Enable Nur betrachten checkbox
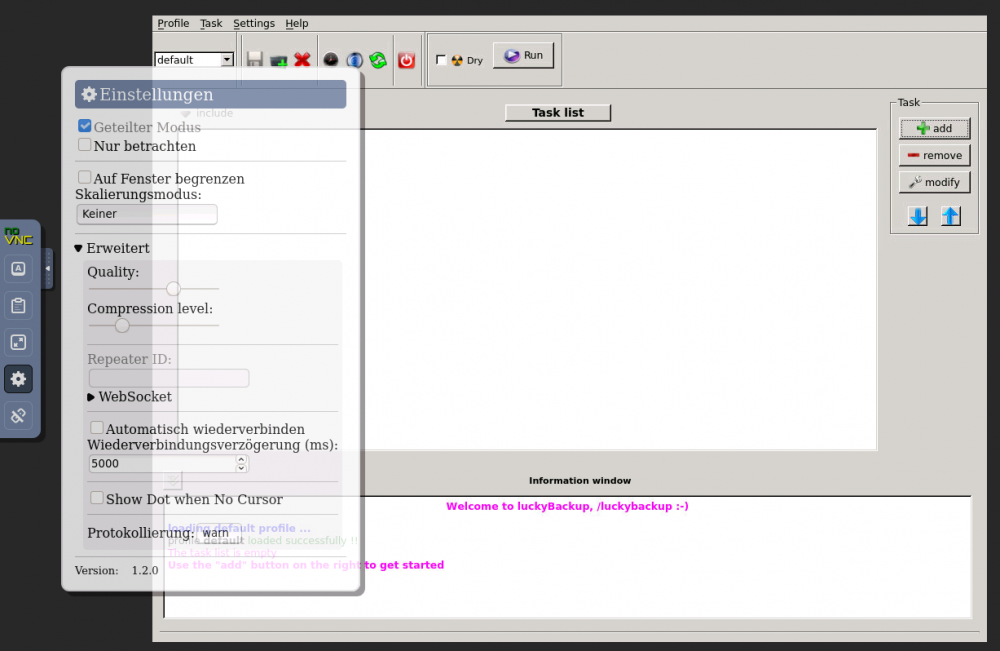1000x651 pixels. [85, 145]
